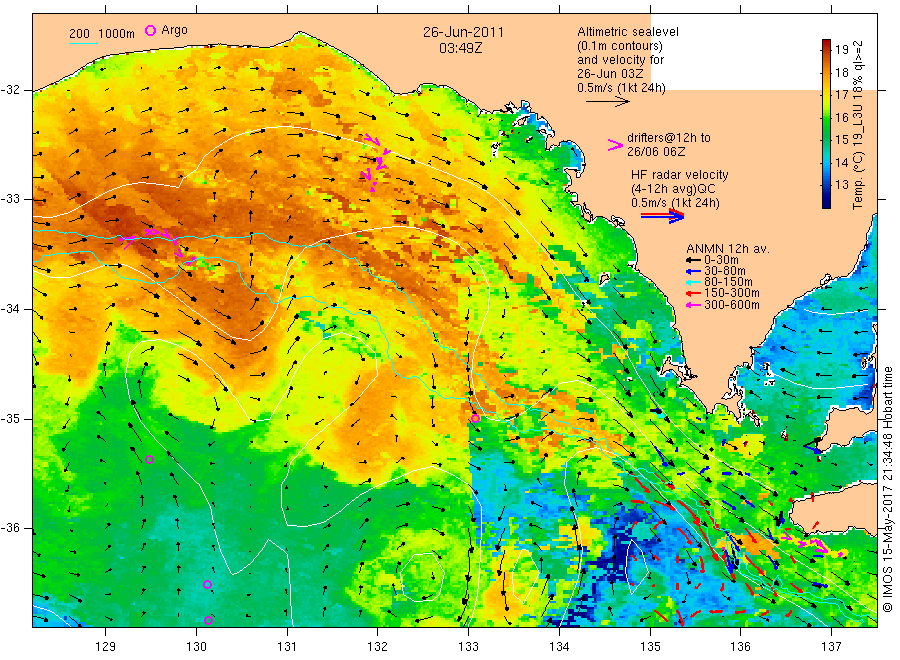
Task: Click the '300-600m' magenta depth legend entry
Action: point(723,305)
